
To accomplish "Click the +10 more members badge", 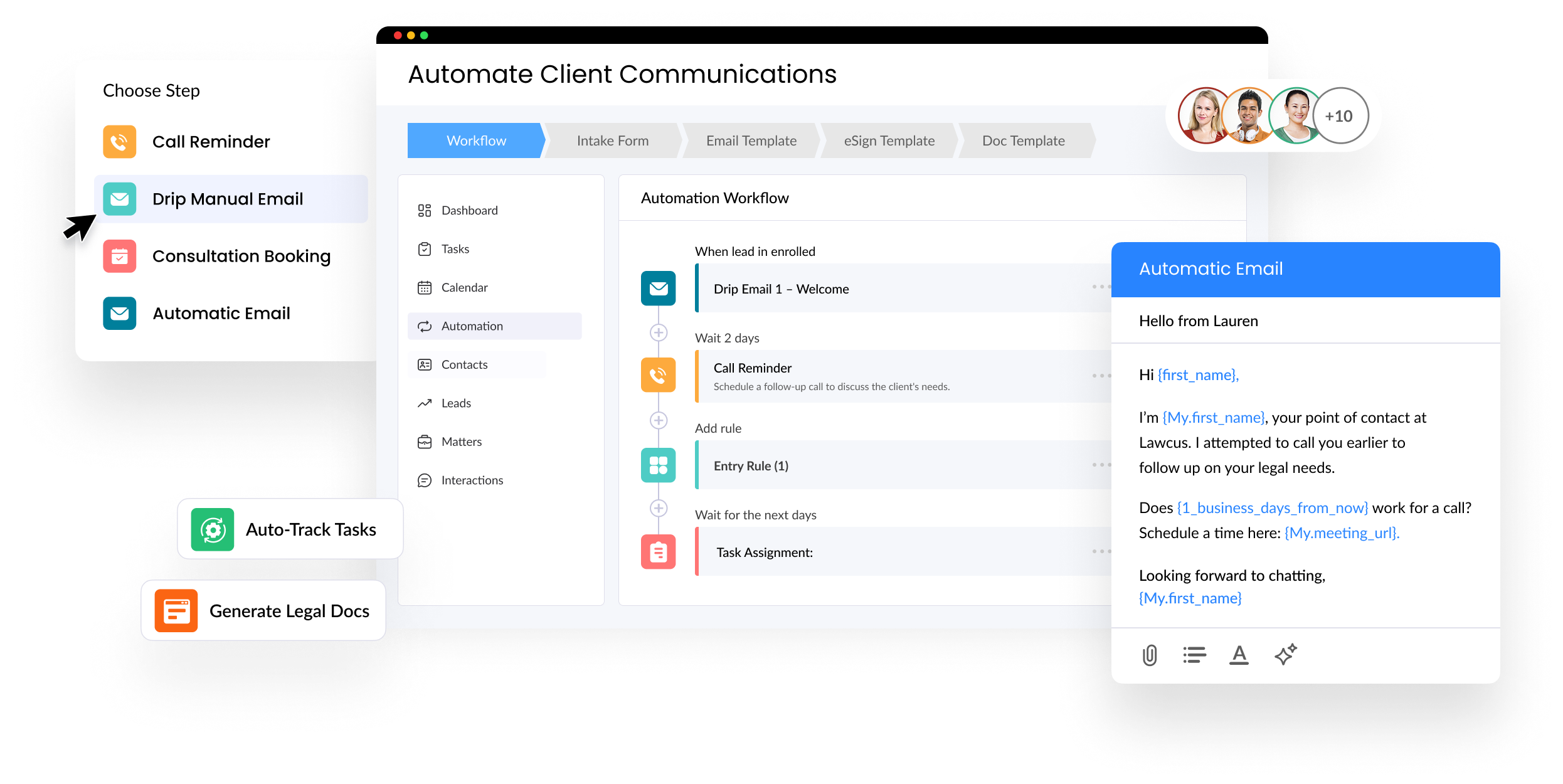I will point(1339,116).
